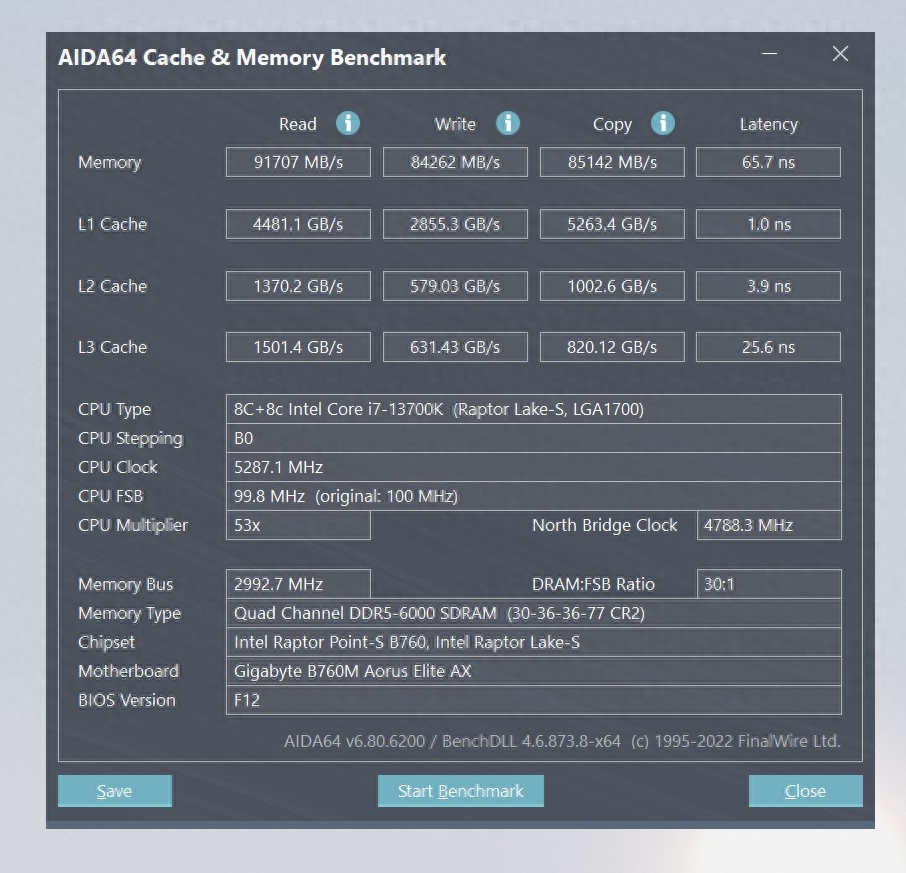Click the L1 Cache row label
The height and width of the screenshot is (873, 906).
(x=113, y=224)
